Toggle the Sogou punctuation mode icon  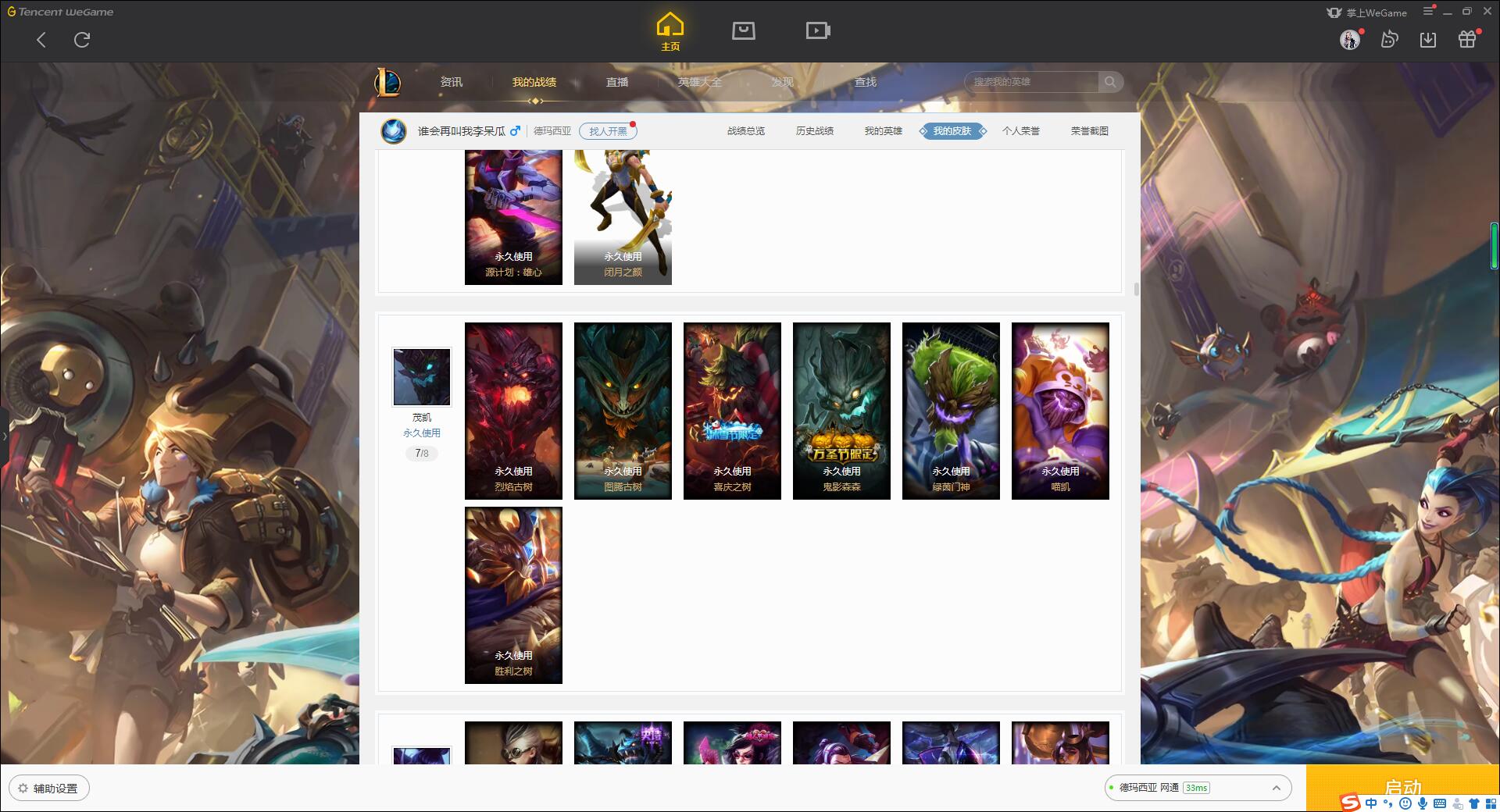1388,803
